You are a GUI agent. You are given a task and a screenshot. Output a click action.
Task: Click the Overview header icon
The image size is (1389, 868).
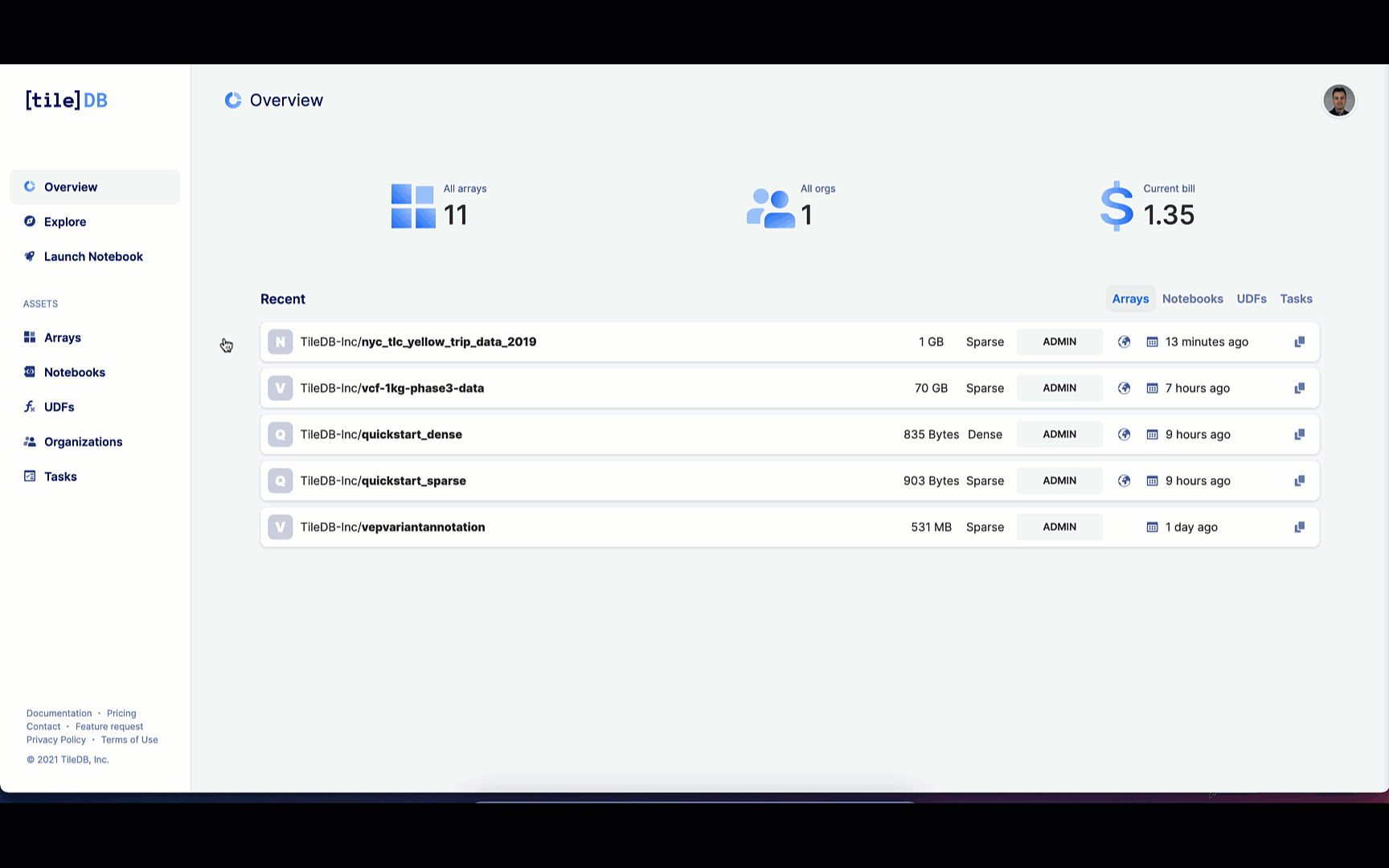tap(233, 100)
